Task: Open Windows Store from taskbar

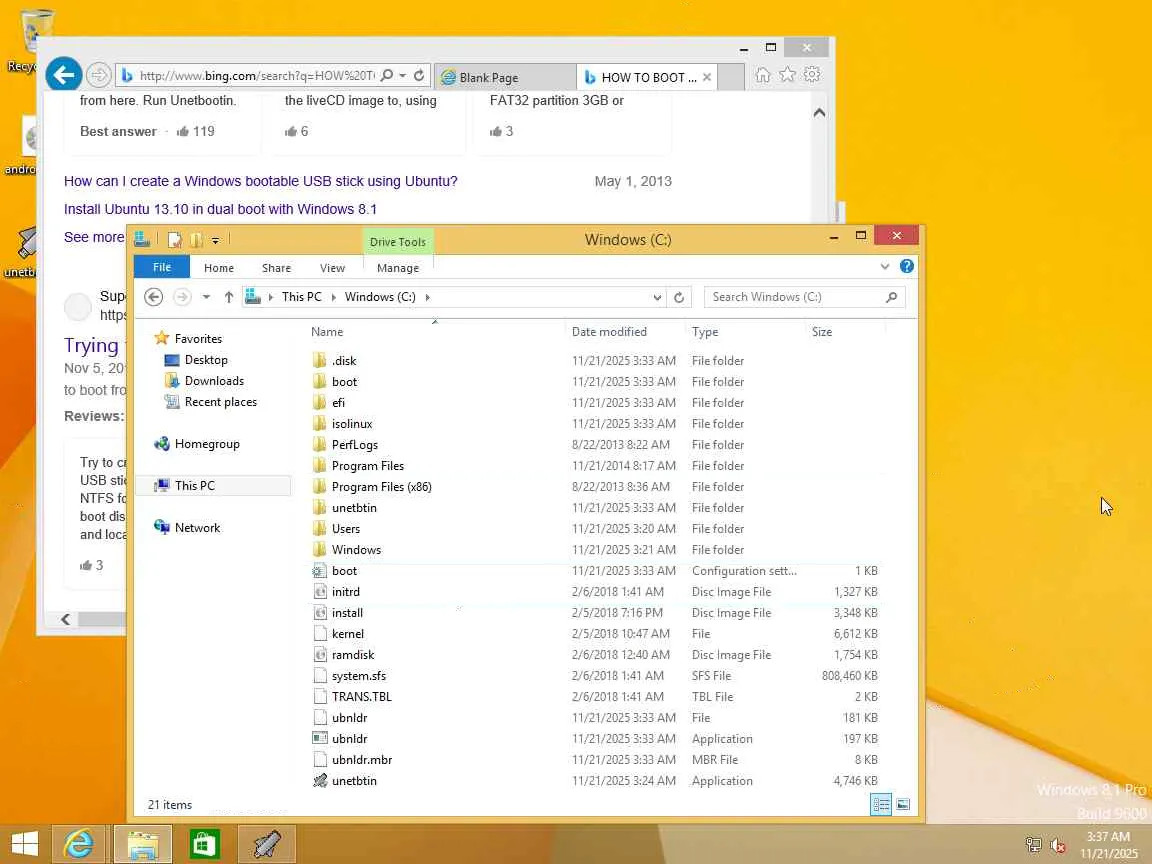Action: [204, 843]
